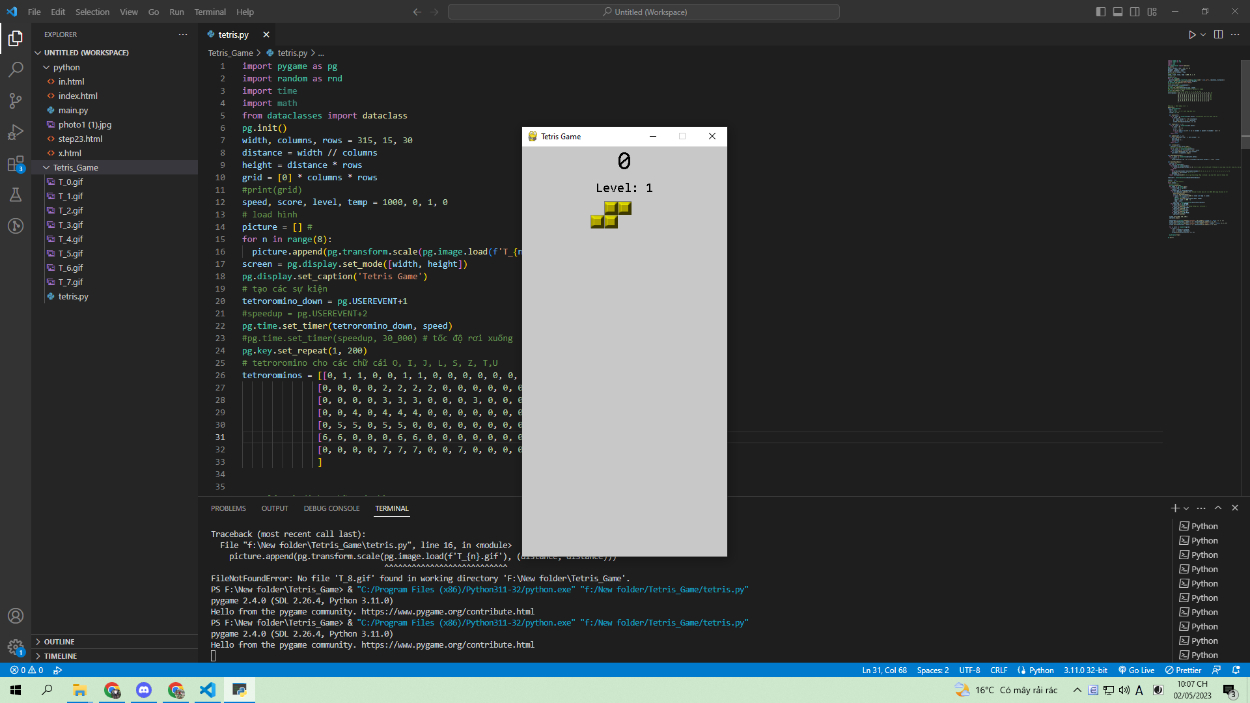Image resolution: width=1250 pixels, height=703 pixels.
Task: Open the Extensions view
Action: 15,164
